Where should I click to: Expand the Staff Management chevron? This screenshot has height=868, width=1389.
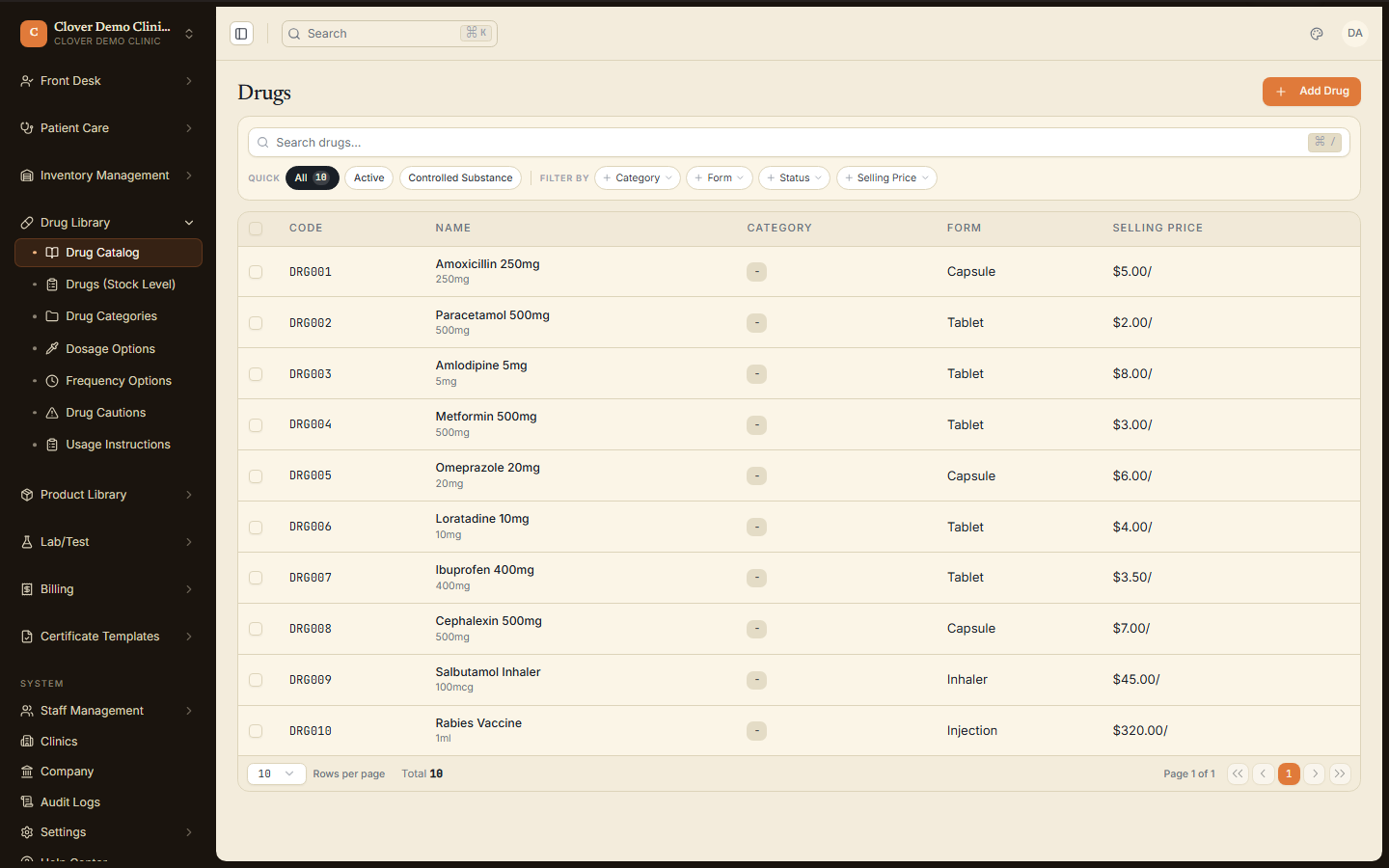[189, 711]
